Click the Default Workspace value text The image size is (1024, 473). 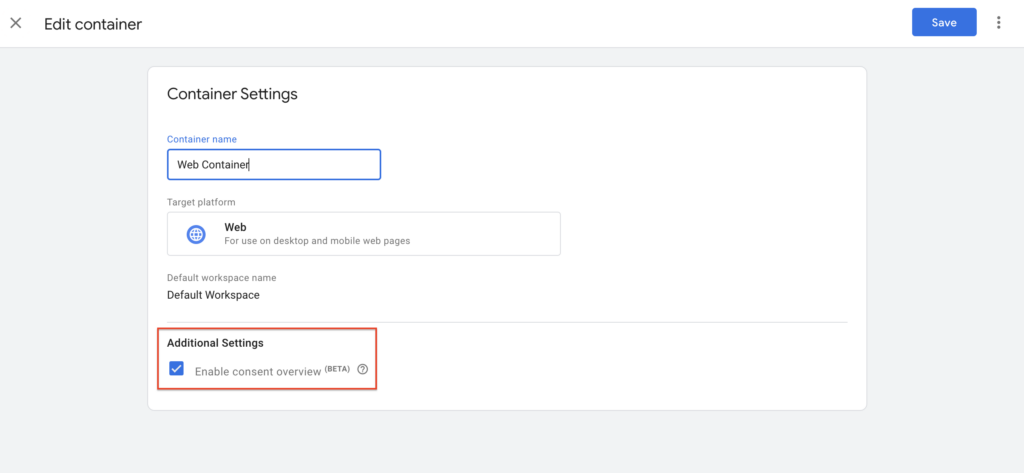[x=213, y=295]
